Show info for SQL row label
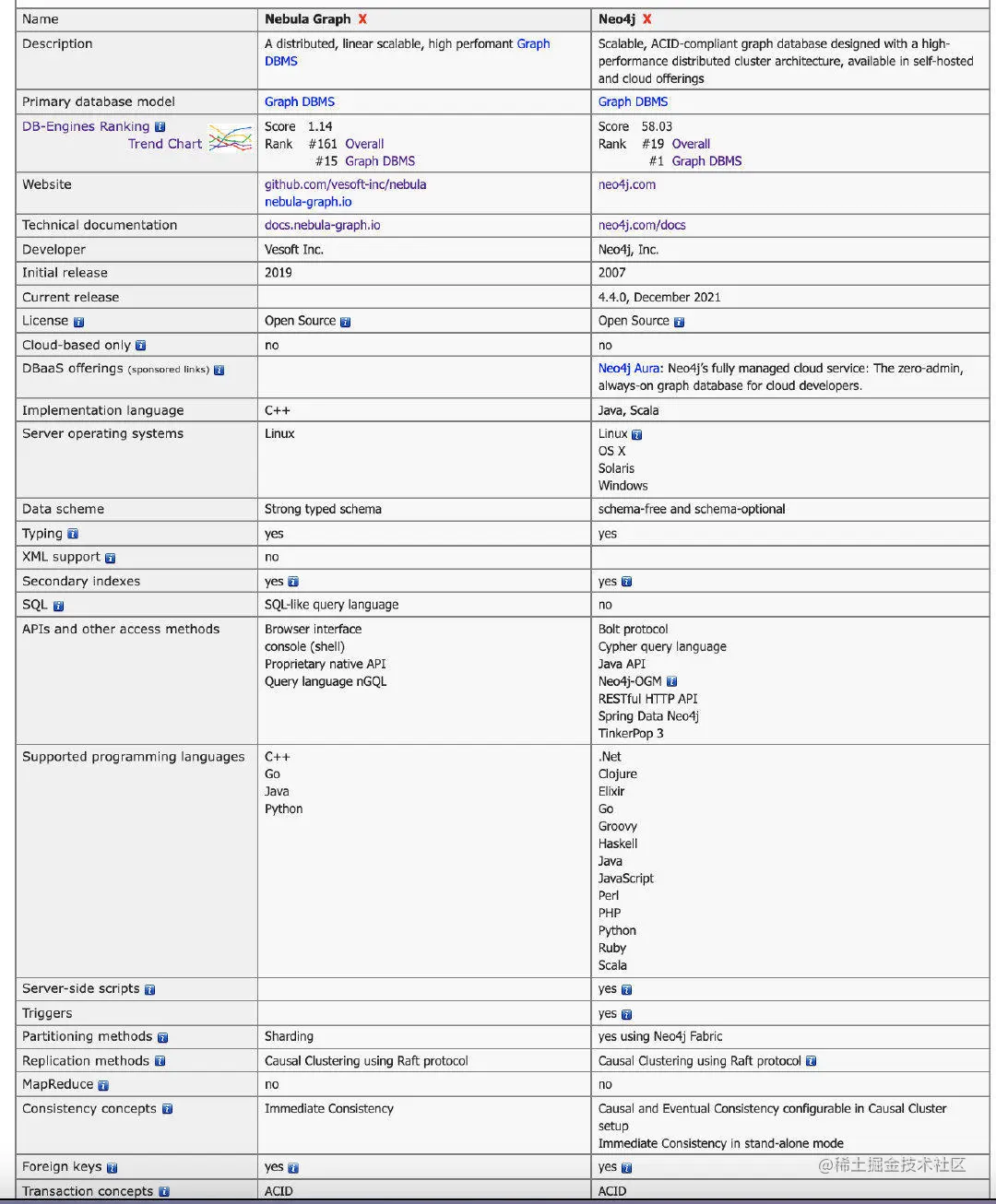The image size is (996, 1204). [58, 606]
